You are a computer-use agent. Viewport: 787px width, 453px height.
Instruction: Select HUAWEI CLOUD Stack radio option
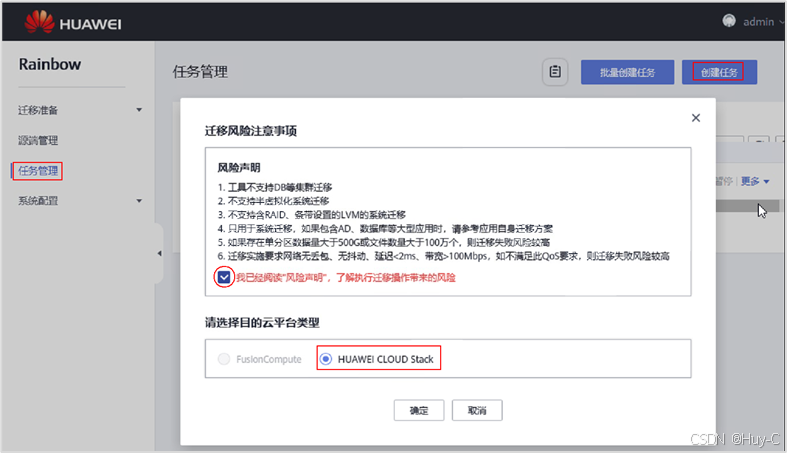coord(326,359)
